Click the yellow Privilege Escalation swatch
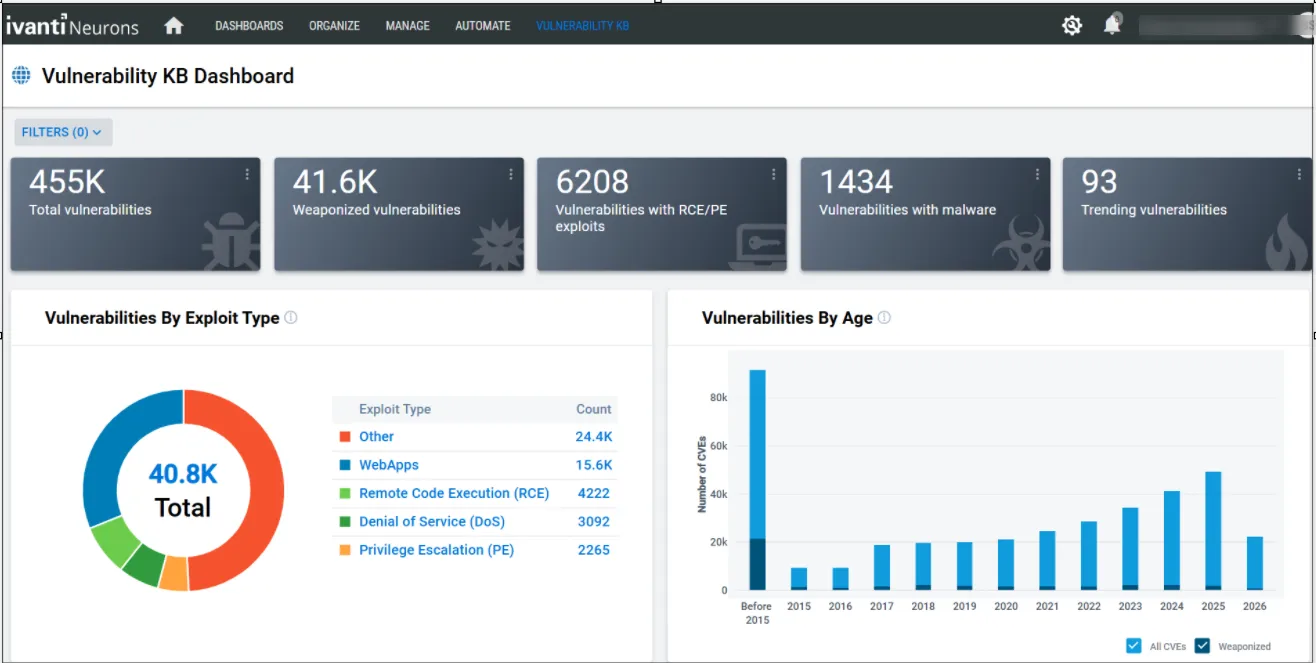 pos(345,550)
